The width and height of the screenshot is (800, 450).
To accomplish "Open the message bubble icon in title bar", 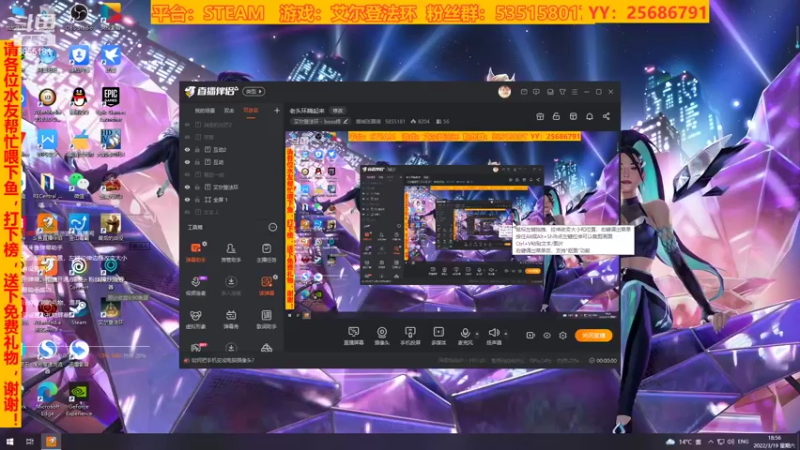I will pos(536,92).
